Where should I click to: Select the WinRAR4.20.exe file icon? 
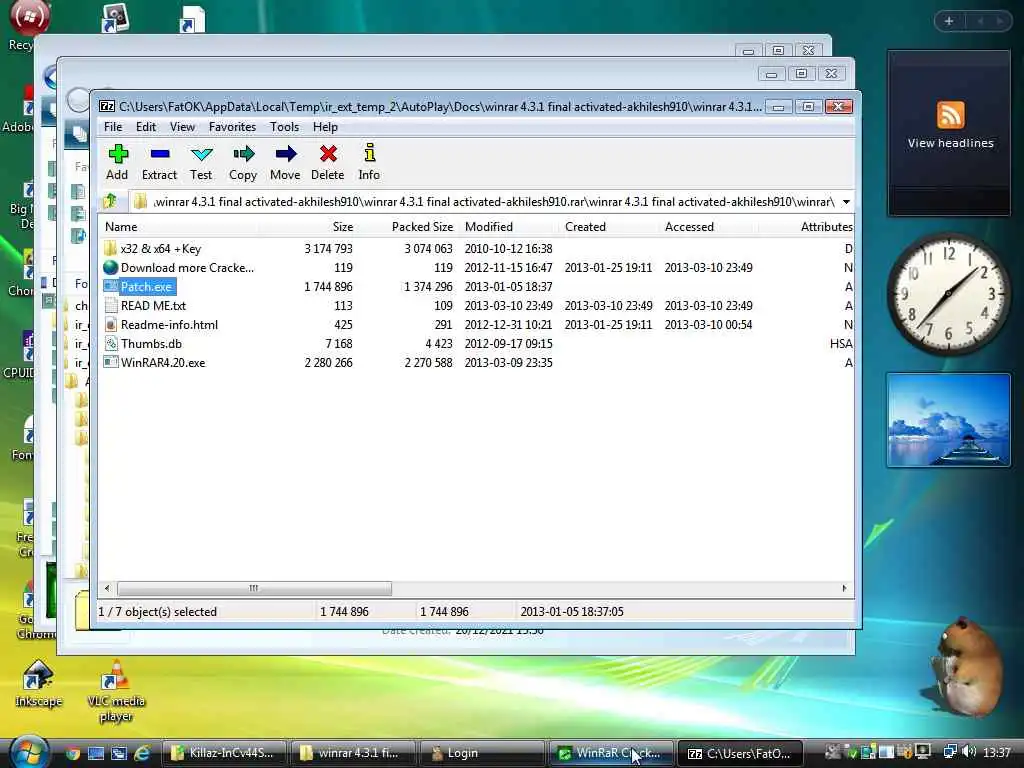click(110, 362)
